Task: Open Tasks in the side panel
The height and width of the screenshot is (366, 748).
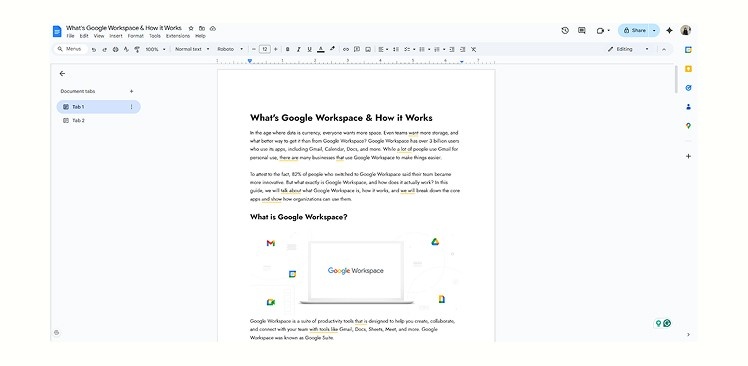Action: pos(688,88)
